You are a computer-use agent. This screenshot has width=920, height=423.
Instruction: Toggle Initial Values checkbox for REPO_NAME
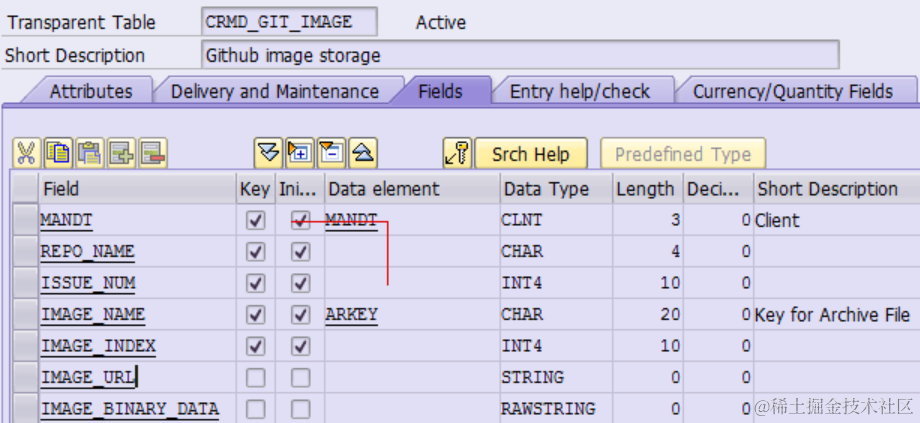pos(300,252)
